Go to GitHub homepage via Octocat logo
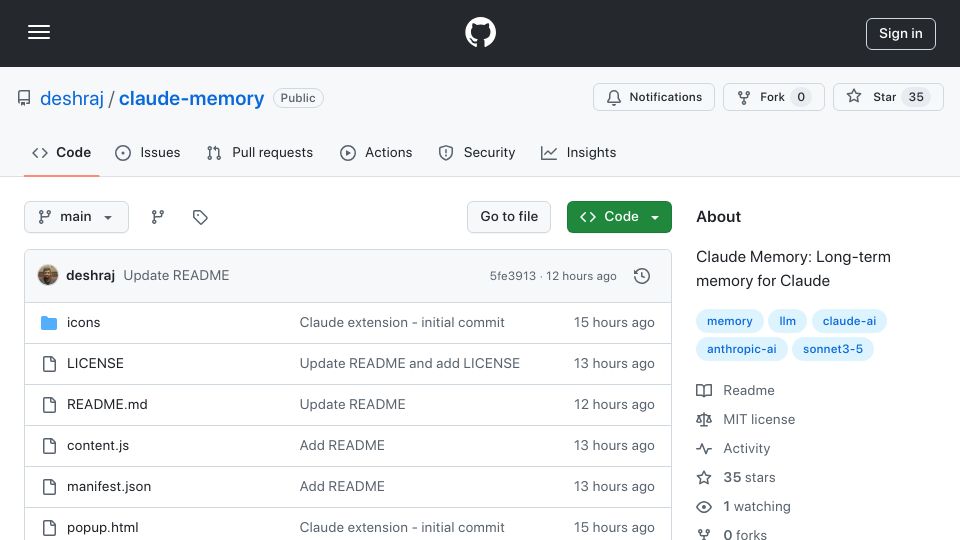The height and width of the screenshot is (540, 960). point(480,32)
